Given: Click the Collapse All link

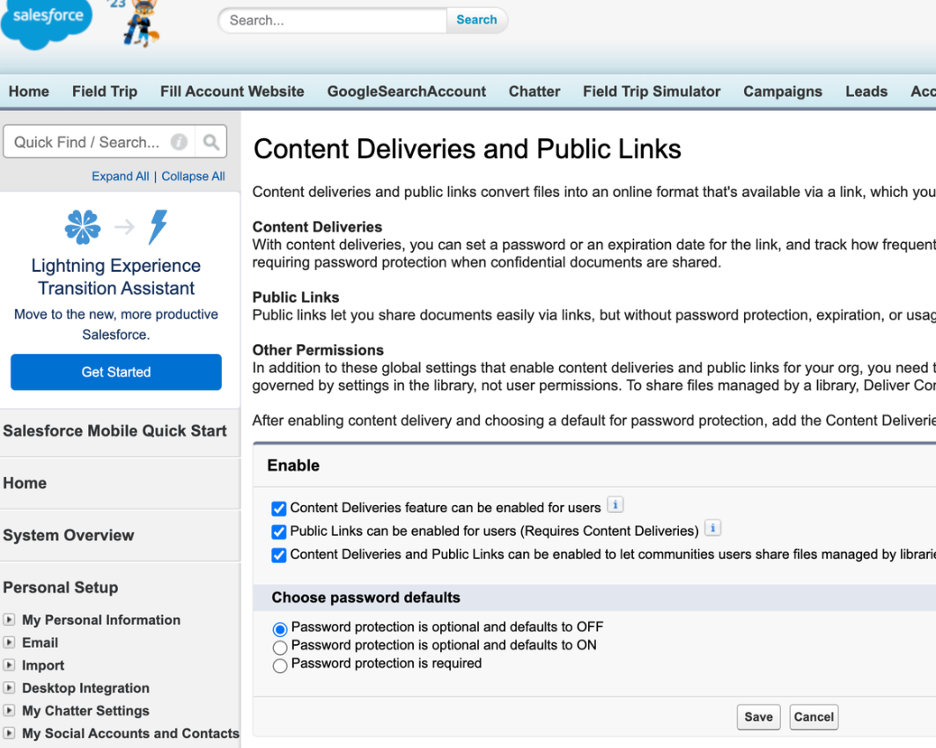Looking at the screenshot, I should coord(193,176).
